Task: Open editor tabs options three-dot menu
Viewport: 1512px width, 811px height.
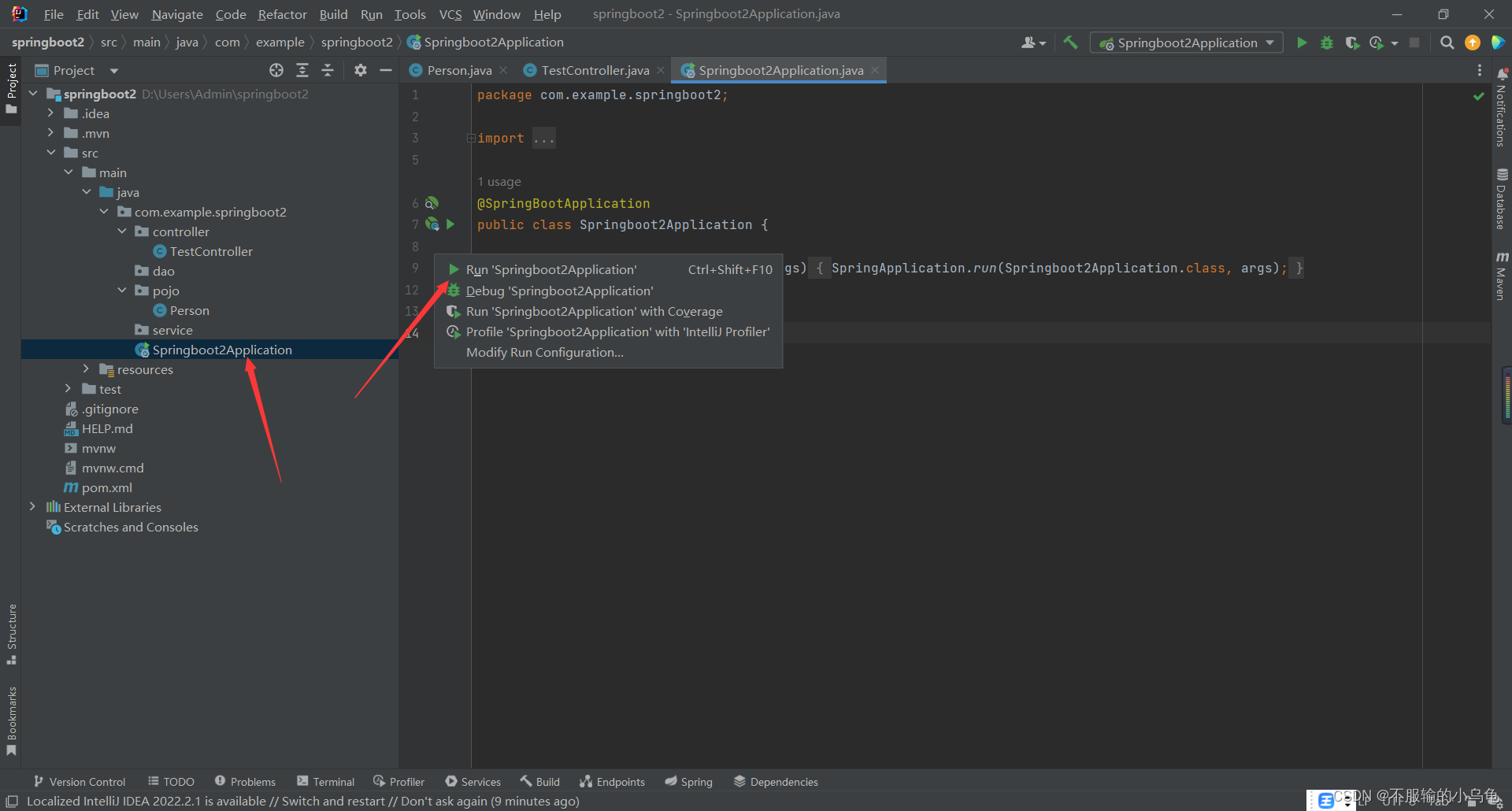Action: pyautogui.click(x=1480, y=70)
